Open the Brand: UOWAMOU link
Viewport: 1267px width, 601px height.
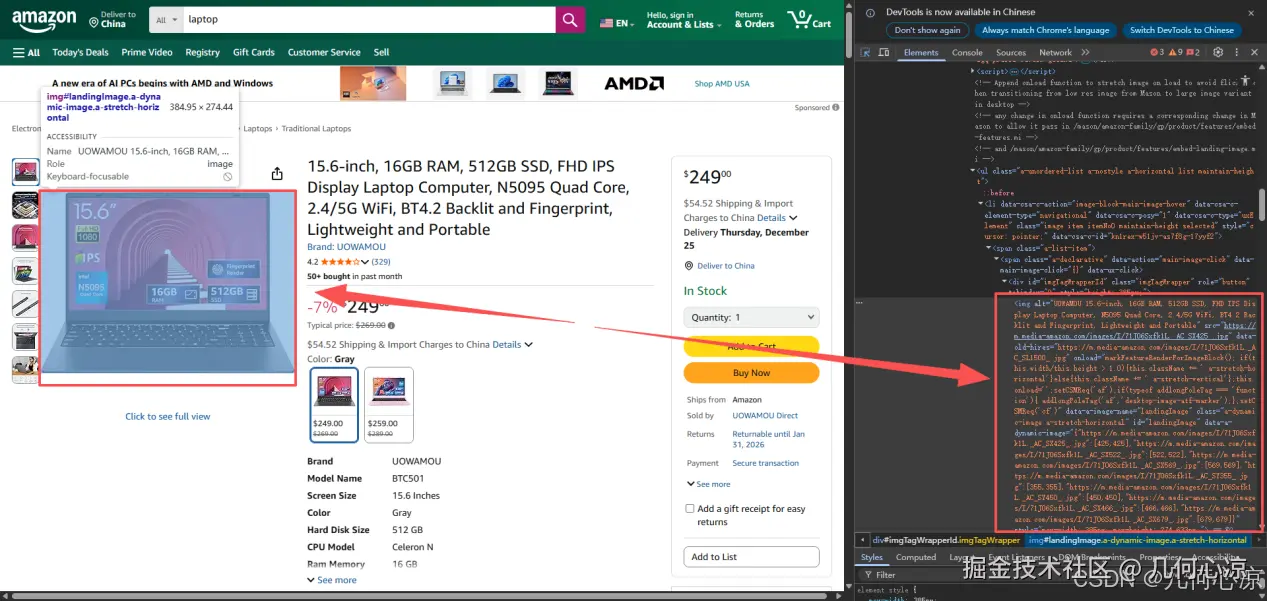tap(346, 247)
